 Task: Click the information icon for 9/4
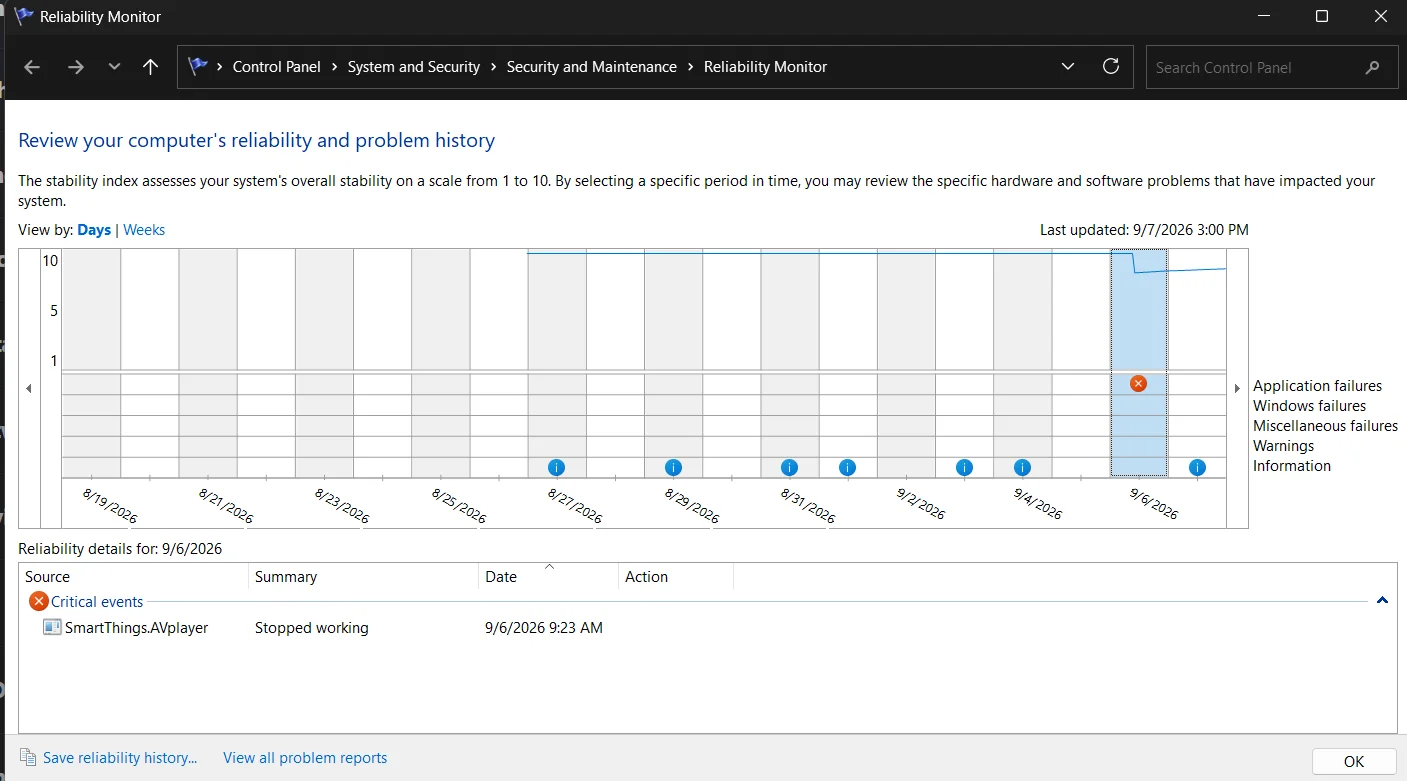(x=1022, y=467)
